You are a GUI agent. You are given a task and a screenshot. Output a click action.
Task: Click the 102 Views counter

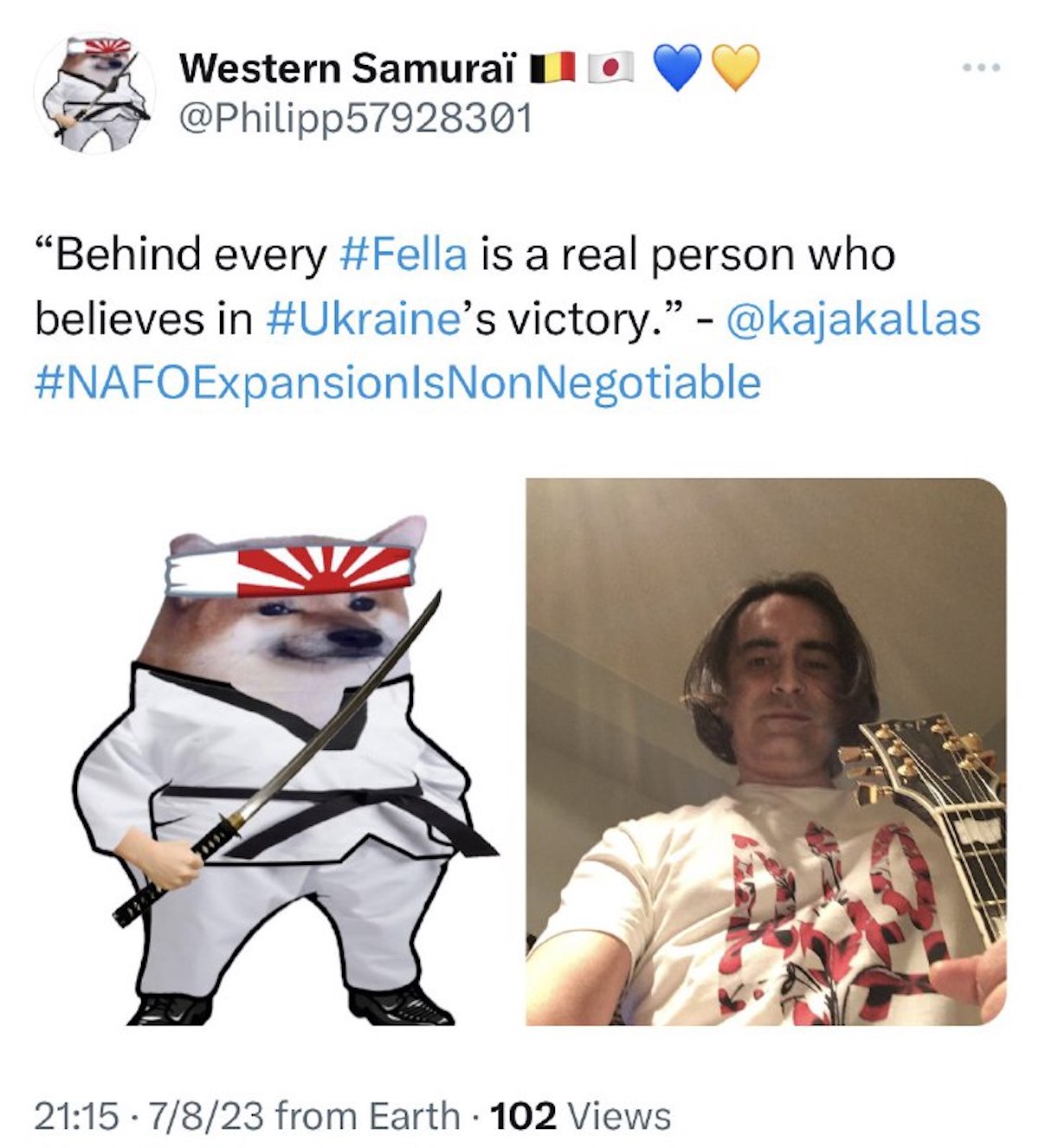click(x=580, y=1116)
